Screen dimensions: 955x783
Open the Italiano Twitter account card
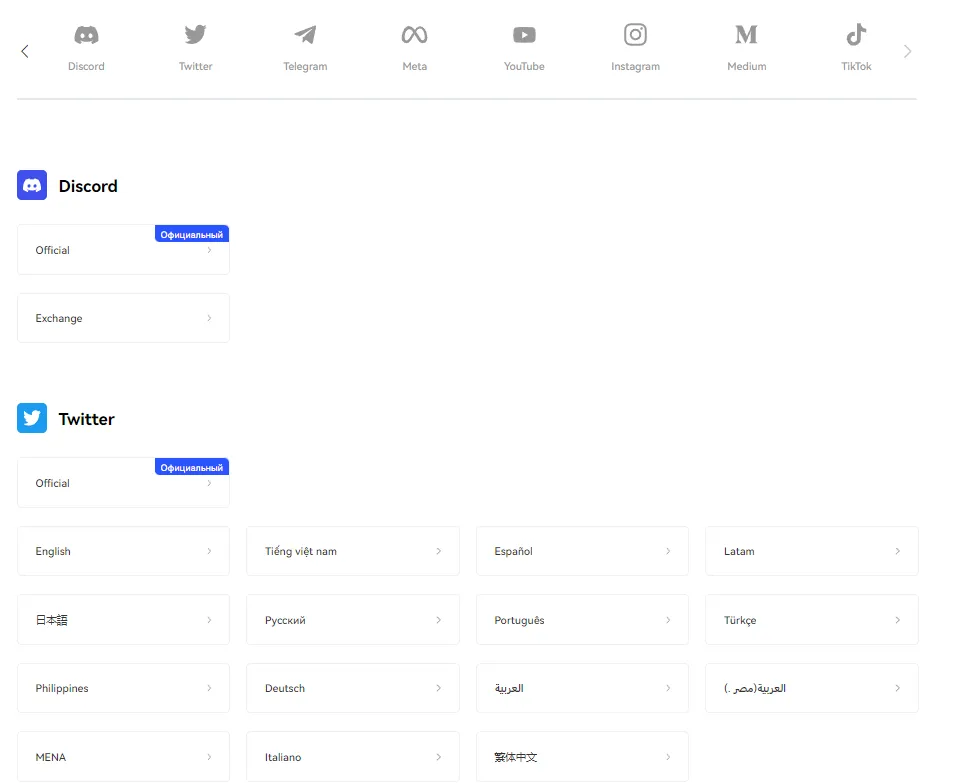pos(352,757)
